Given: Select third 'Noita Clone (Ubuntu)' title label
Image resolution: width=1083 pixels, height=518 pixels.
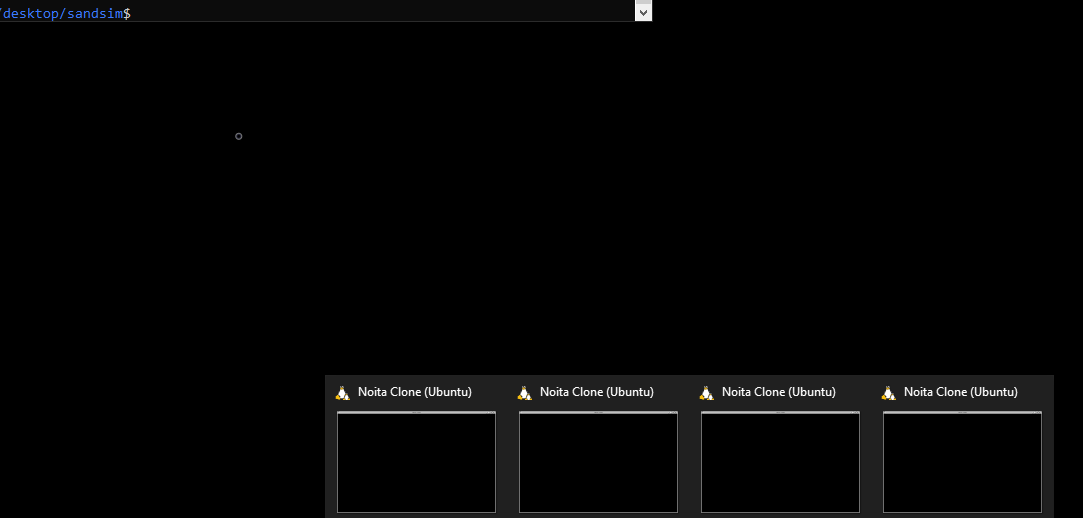Looking at the screenshot, I should pyautogui.click(x=778, y=392).
